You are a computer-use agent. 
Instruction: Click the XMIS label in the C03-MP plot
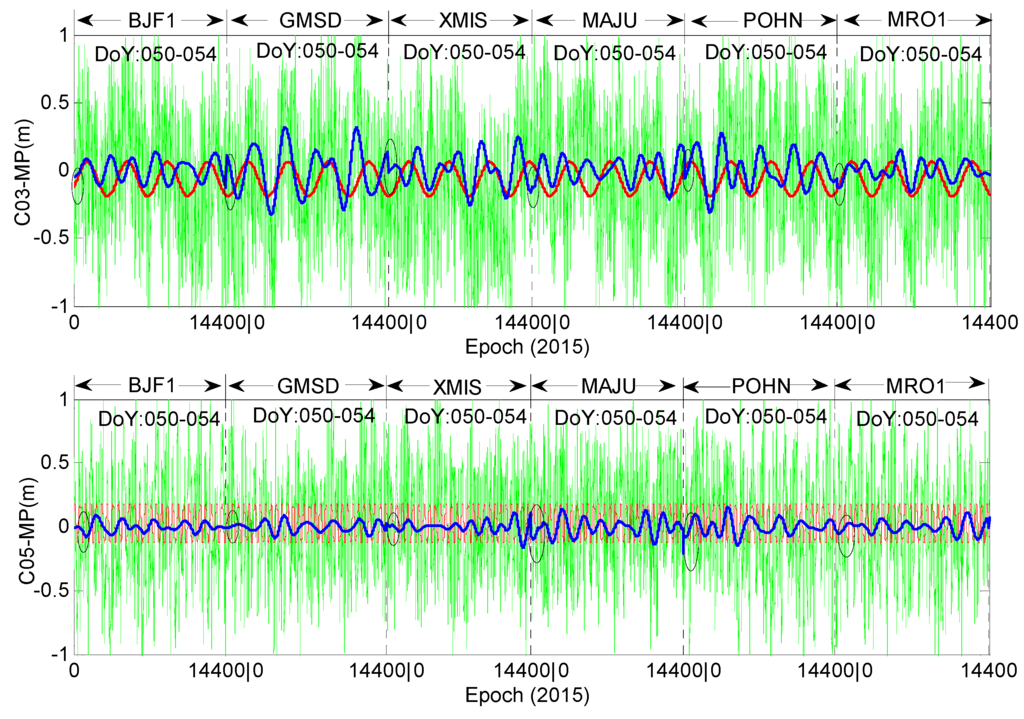tap(461, 19)
